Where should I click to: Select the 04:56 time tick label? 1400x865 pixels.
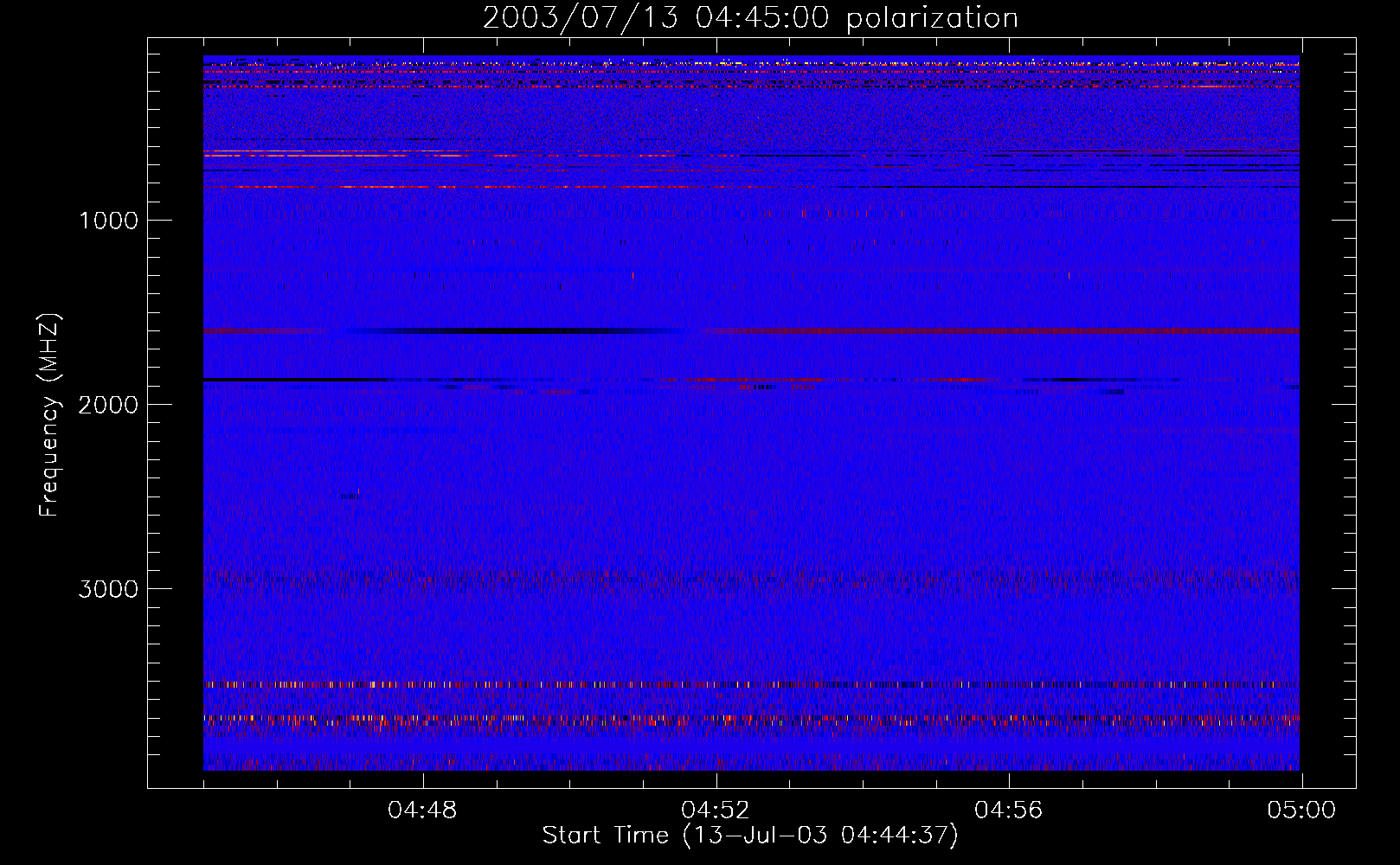click(x=1009, y=811)
